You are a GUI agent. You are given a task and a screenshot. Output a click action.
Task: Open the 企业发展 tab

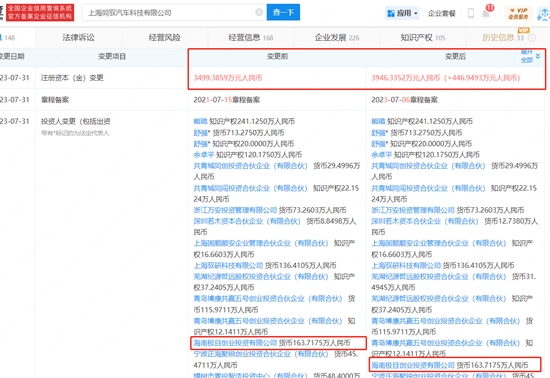(x=337, y=38)
